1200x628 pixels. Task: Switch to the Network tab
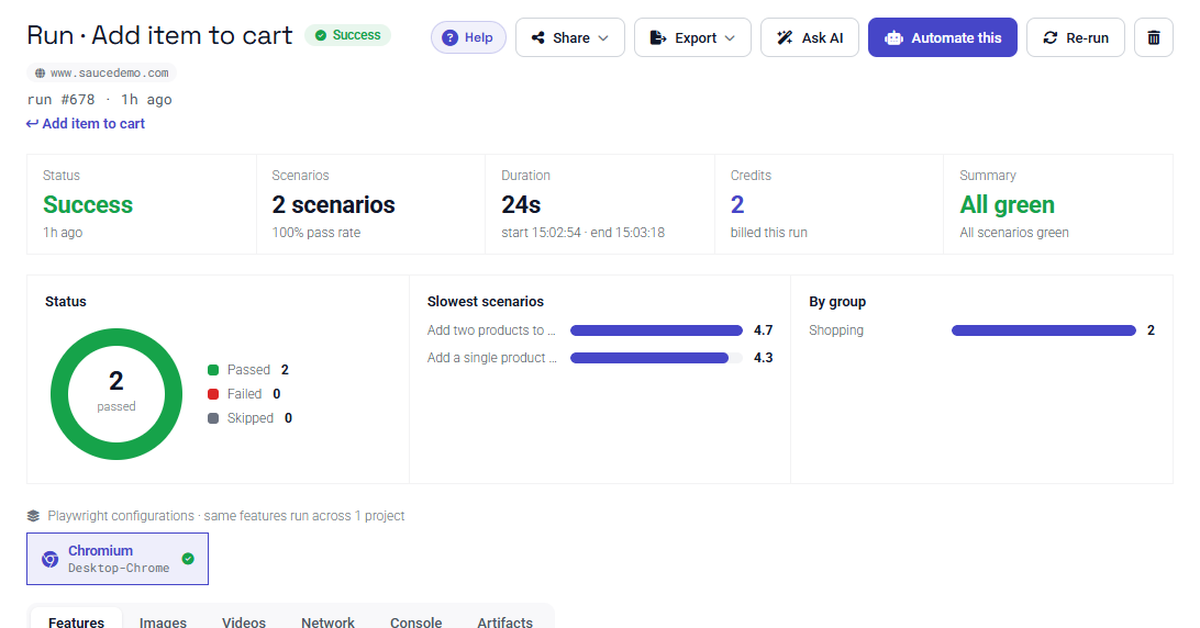(328, 622)
